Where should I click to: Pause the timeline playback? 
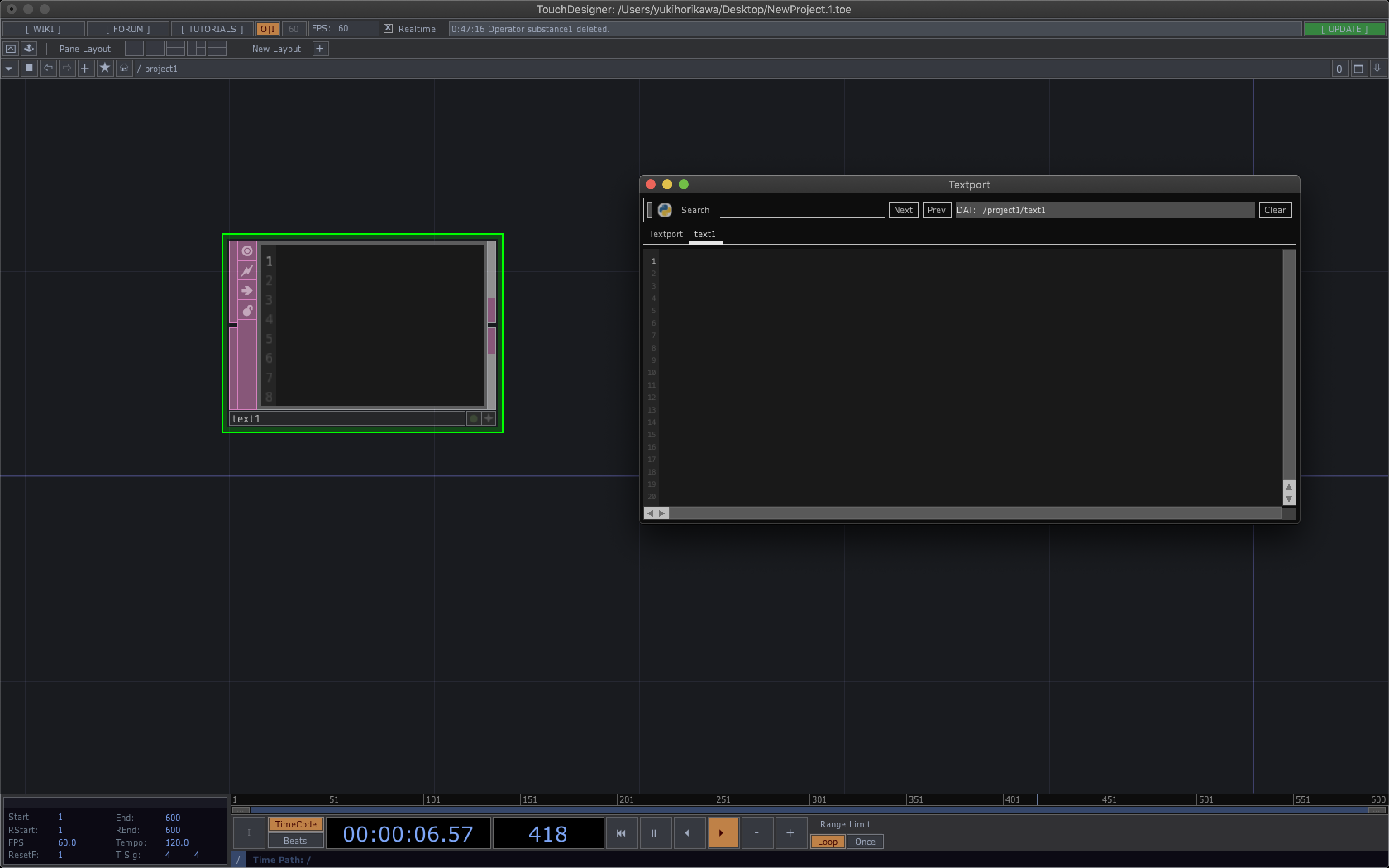[x=654, y=833]
